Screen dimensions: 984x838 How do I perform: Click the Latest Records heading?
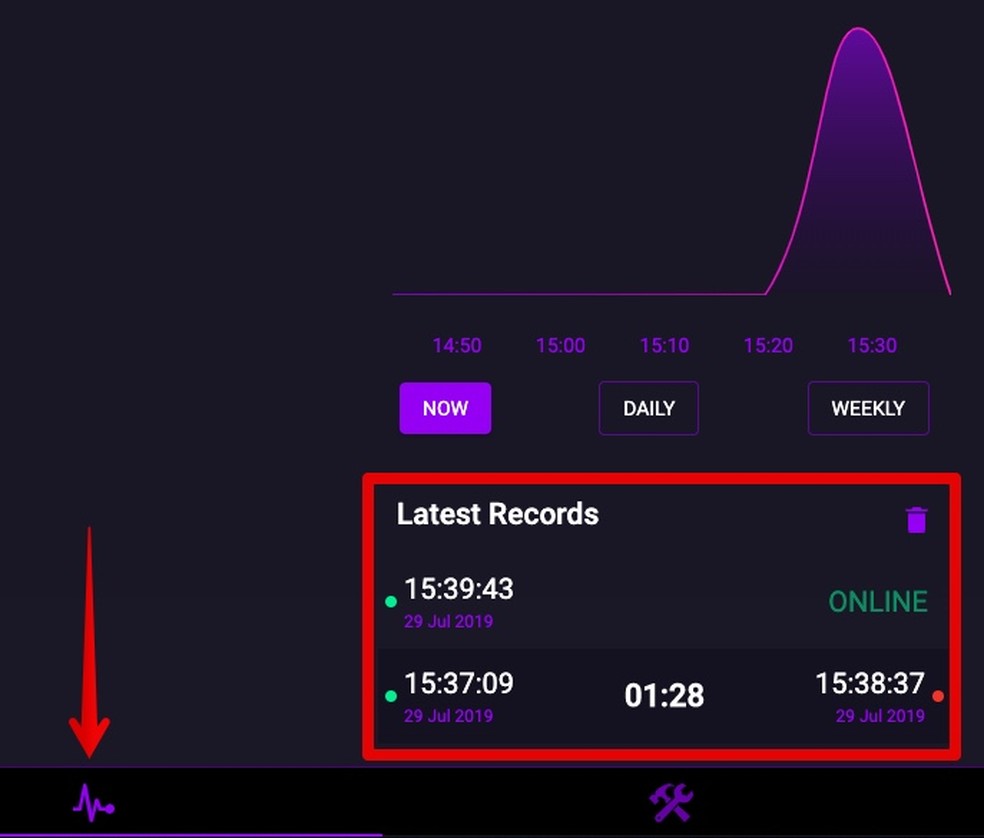click(497, 514)
